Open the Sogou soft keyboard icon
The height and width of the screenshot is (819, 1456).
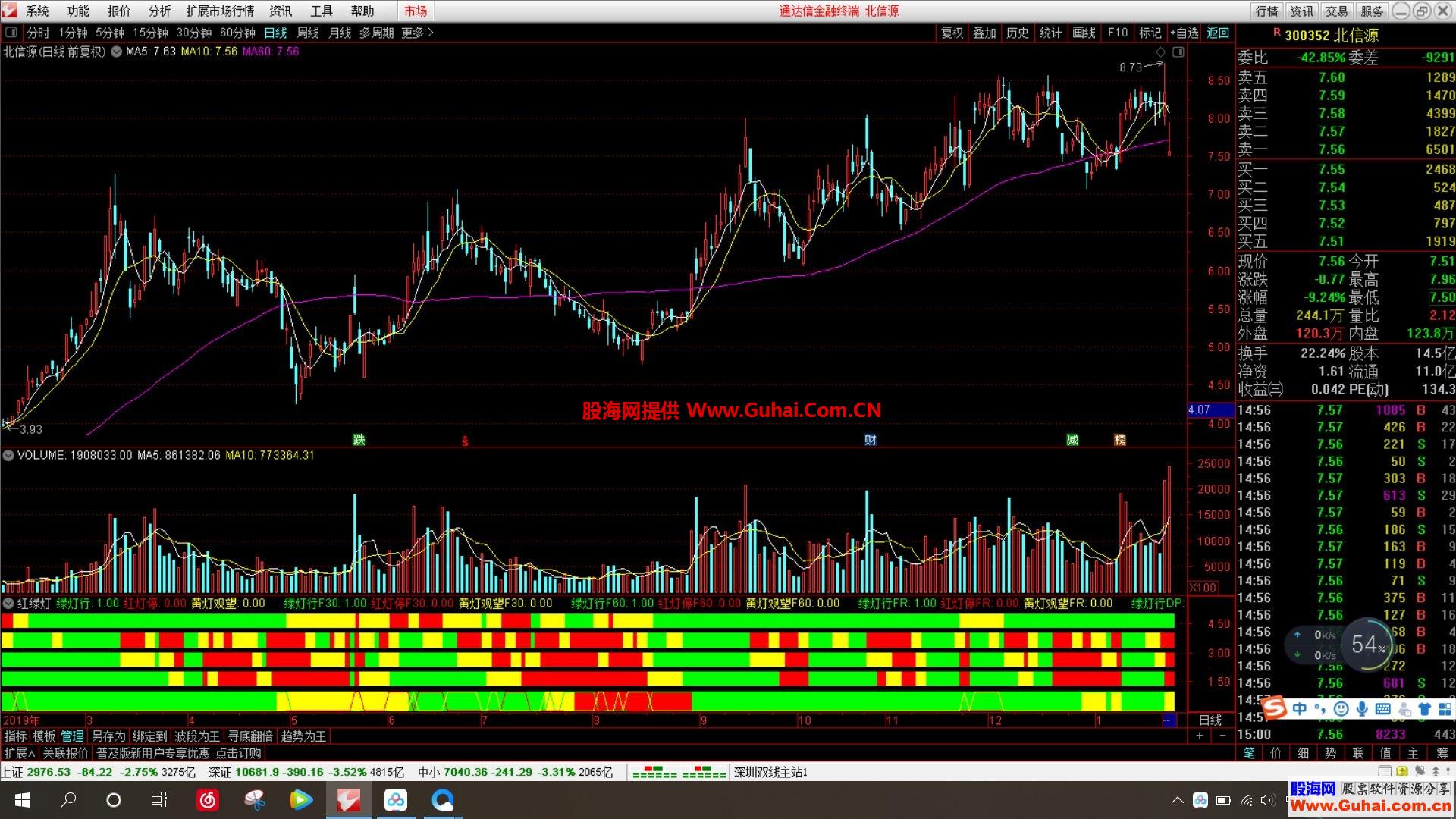pyautogui.click(x=1382, y=709)
